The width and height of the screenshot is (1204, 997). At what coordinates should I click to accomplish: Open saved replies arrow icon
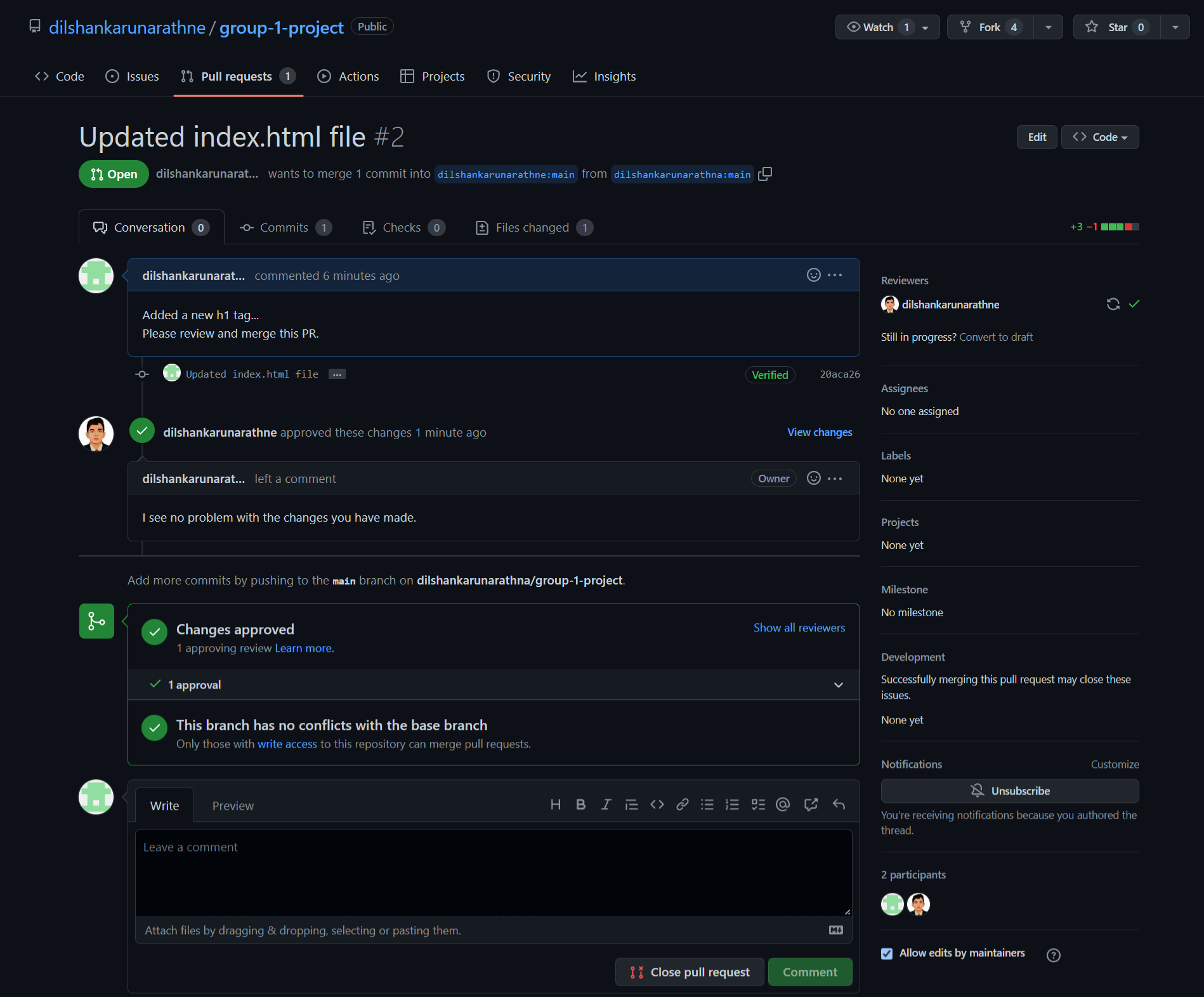pyautogui.click(x=839, y=805)
